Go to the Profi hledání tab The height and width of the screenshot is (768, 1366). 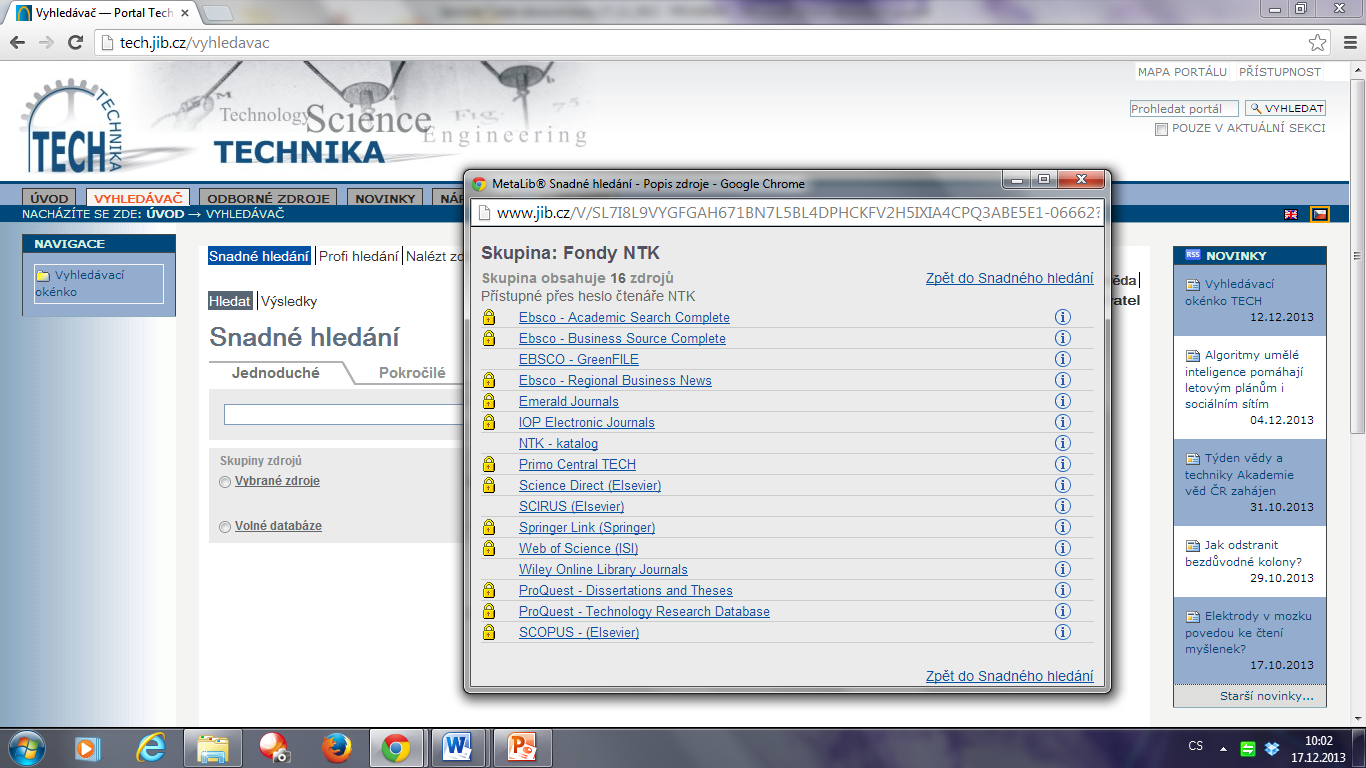(x=358, y=256)
